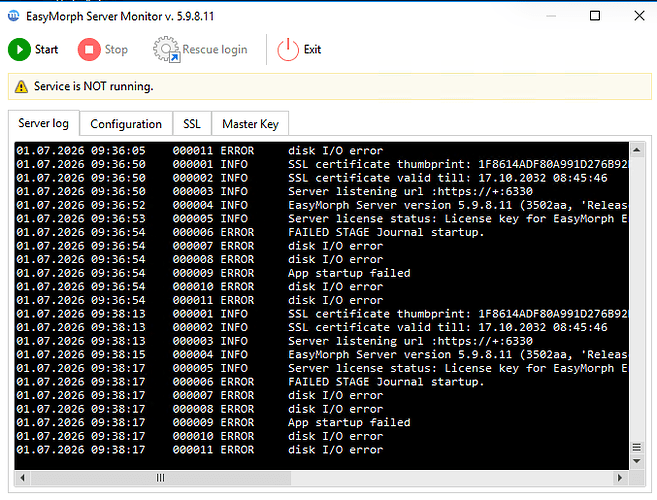The height and width of the screenshot is (500, 657).
Task: Open the SSL tab
Action: (x=192, y=124)
